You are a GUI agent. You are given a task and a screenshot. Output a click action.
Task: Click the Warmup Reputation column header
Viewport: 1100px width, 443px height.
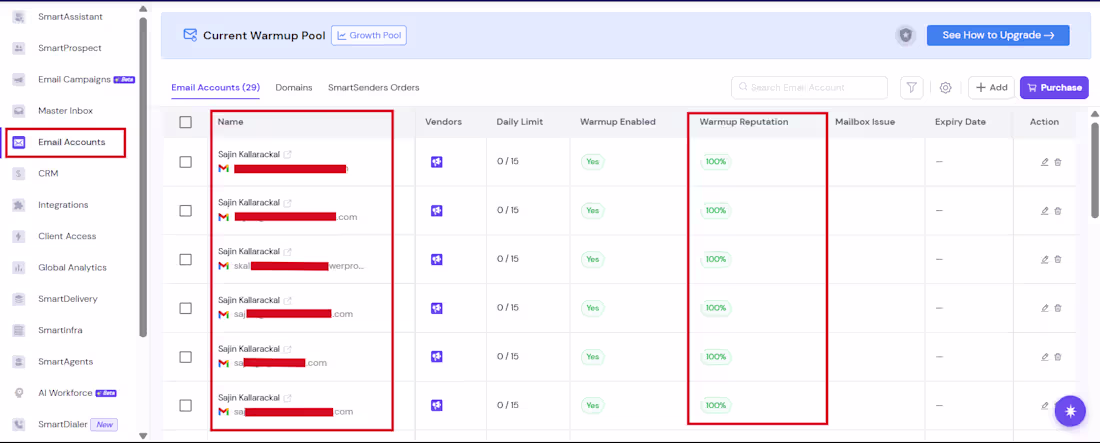(744, 122)
